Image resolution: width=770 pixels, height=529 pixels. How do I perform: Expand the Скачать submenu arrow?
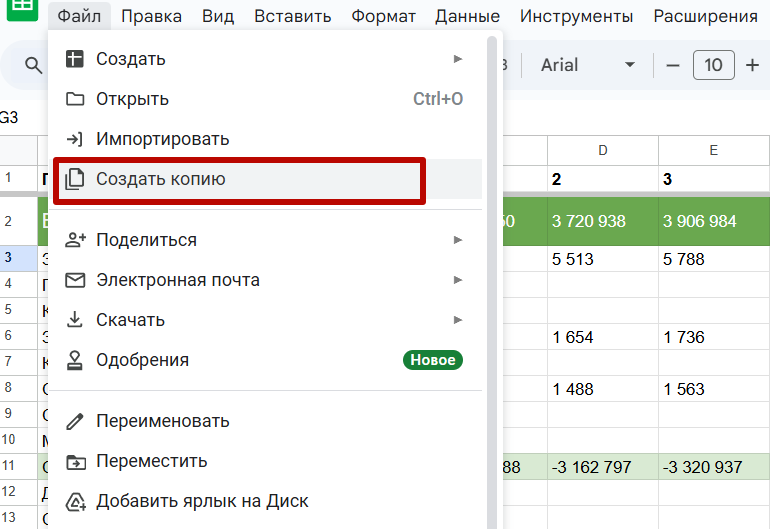coord(458,320)
